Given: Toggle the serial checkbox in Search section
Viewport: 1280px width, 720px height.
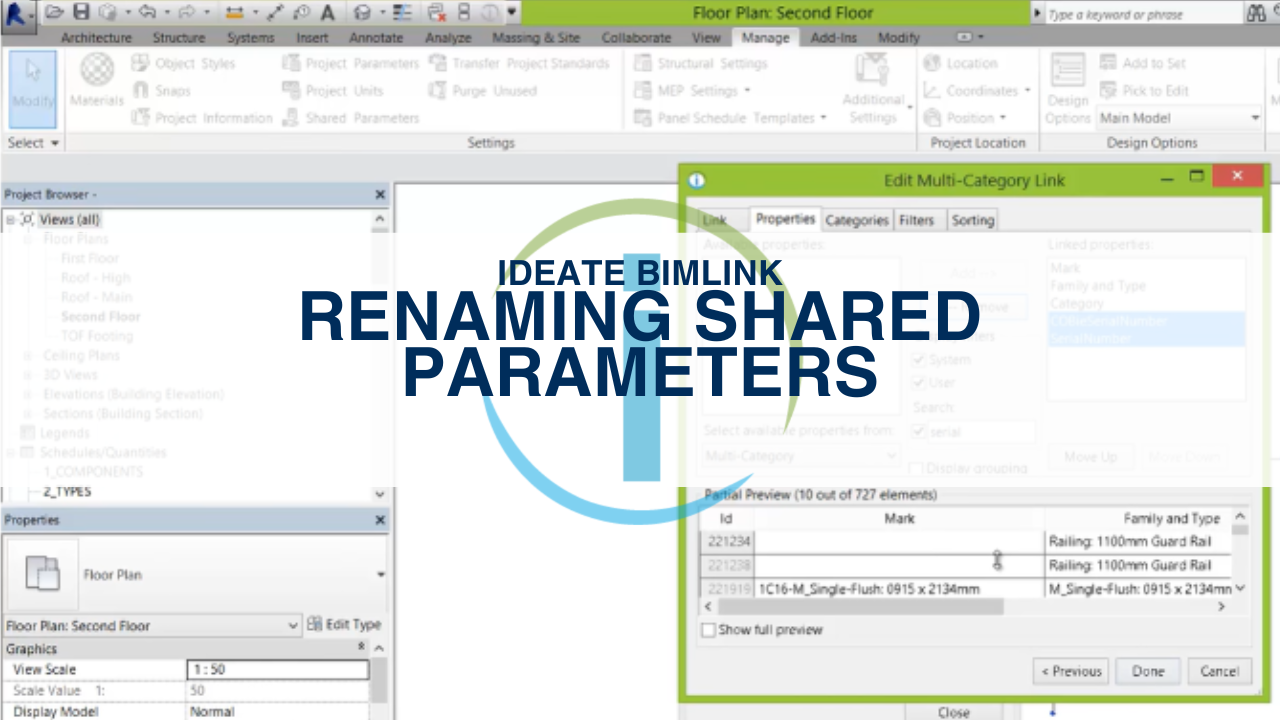Looking at the screenshot, I should [x=919, y=431].
